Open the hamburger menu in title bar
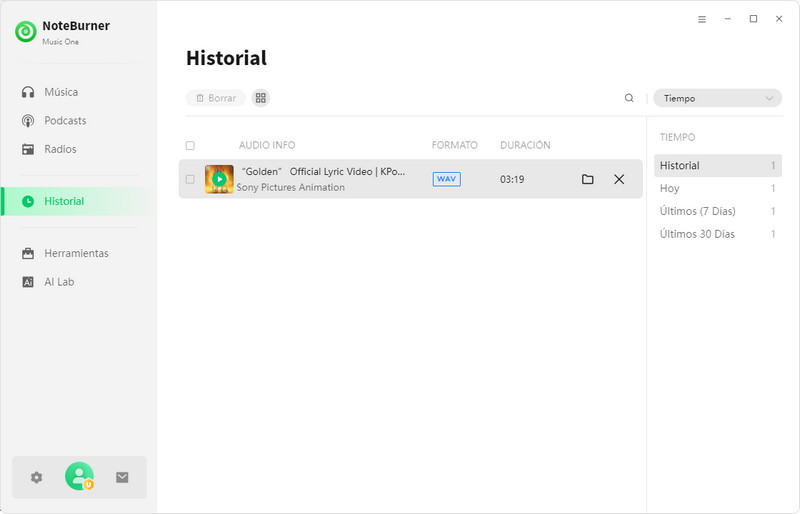800x514 pixels. (x=702, y=19)
